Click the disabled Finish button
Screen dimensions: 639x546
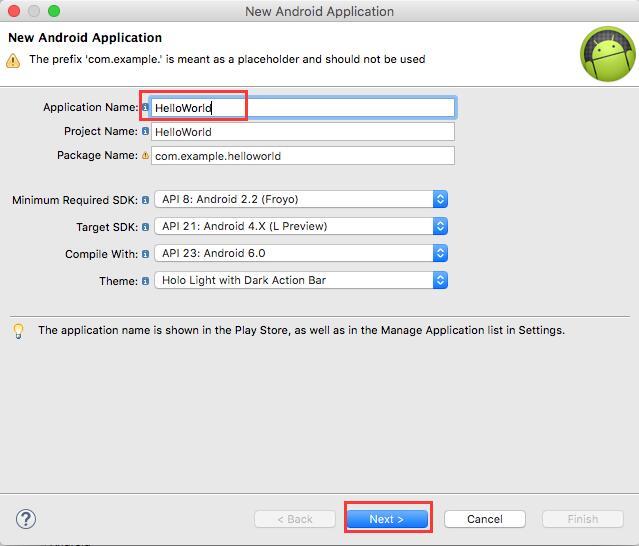[x=583, y=519]
